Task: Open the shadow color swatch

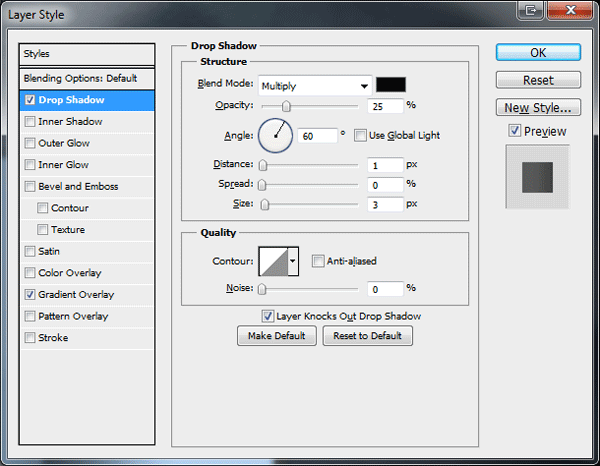Action: (391, 85)
